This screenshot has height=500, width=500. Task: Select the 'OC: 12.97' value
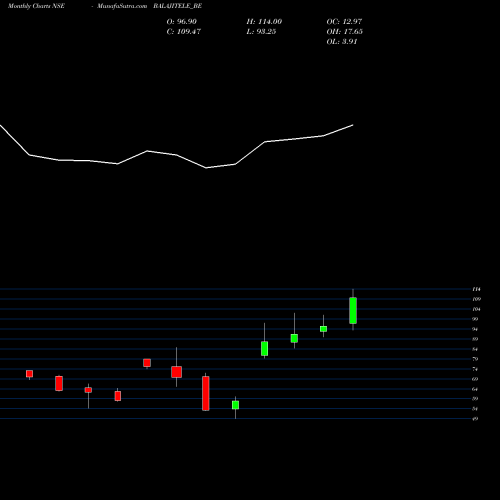click(x=344, y=22)
